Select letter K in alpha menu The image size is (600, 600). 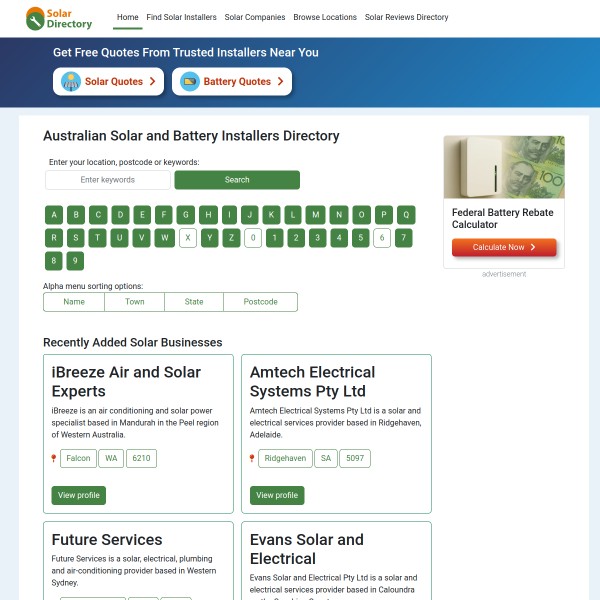[x=272, y=215]
